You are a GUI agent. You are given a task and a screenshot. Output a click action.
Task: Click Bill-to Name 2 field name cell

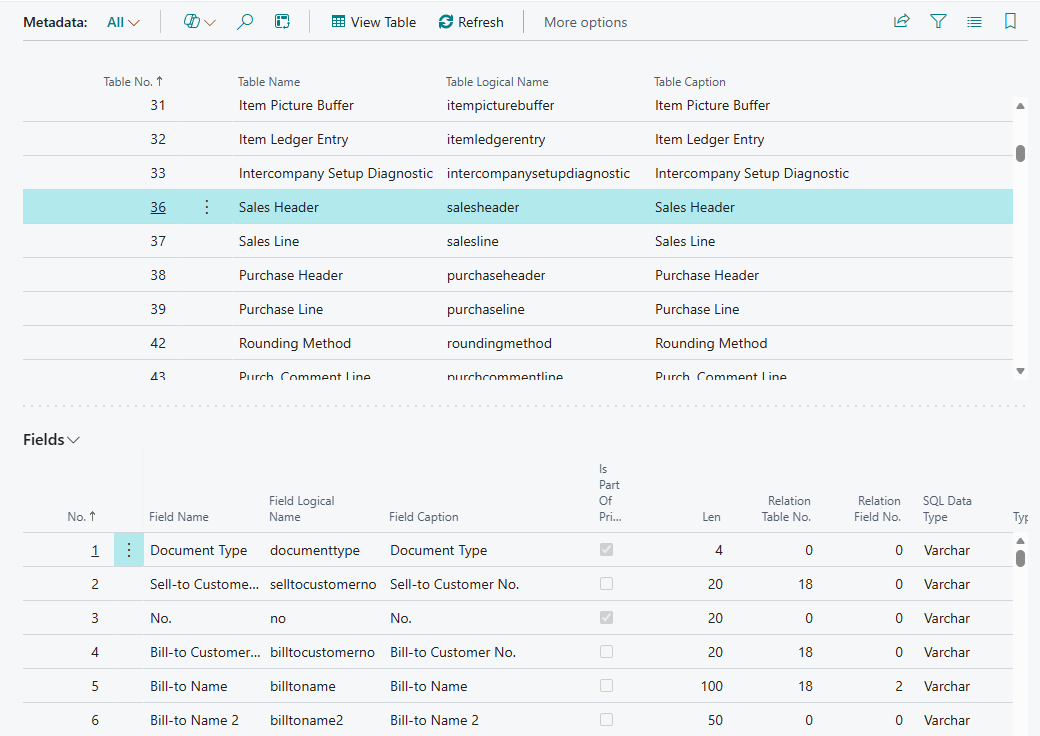tap(194, 720)
